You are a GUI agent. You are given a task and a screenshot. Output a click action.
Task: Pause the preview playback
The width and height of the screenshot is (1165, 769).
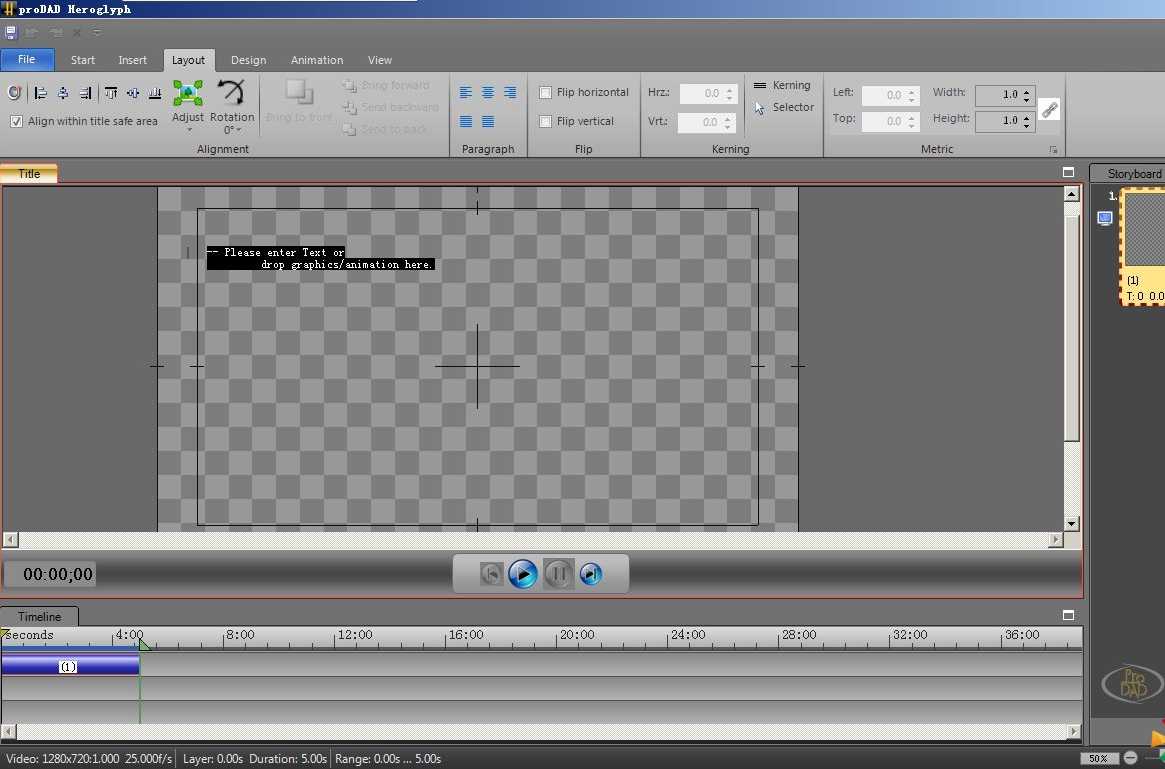559,574
